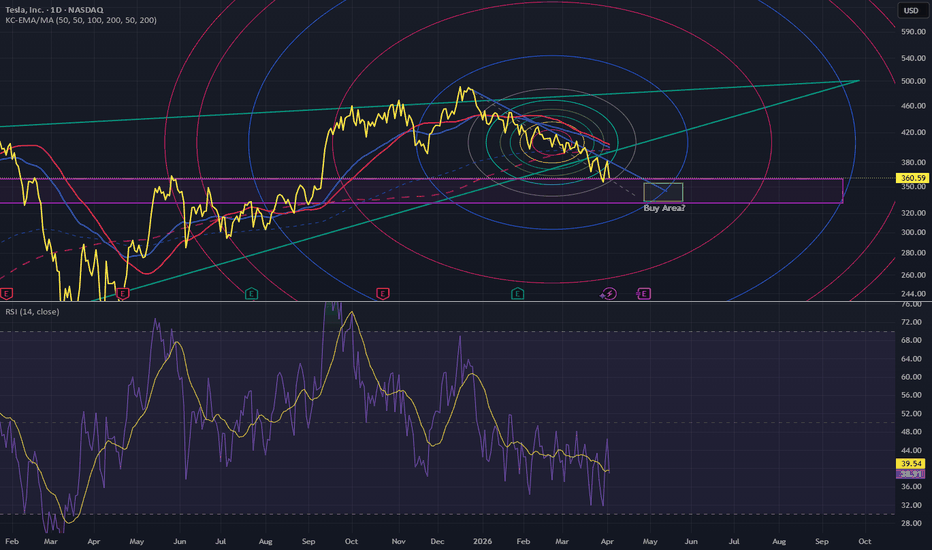Select the 'Buy Area?' text annotation

(664, 208)
